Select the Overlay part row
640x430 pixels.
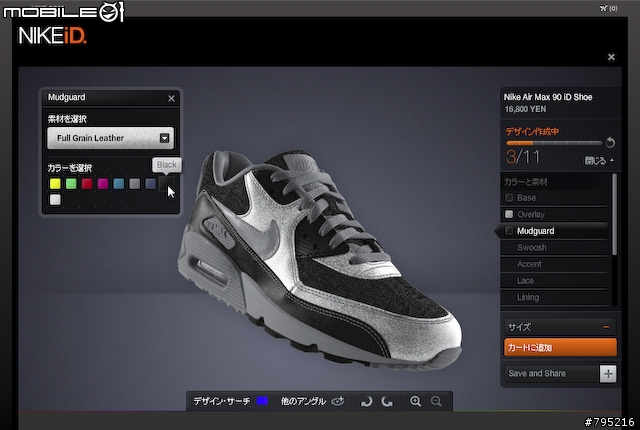(555, 214)
